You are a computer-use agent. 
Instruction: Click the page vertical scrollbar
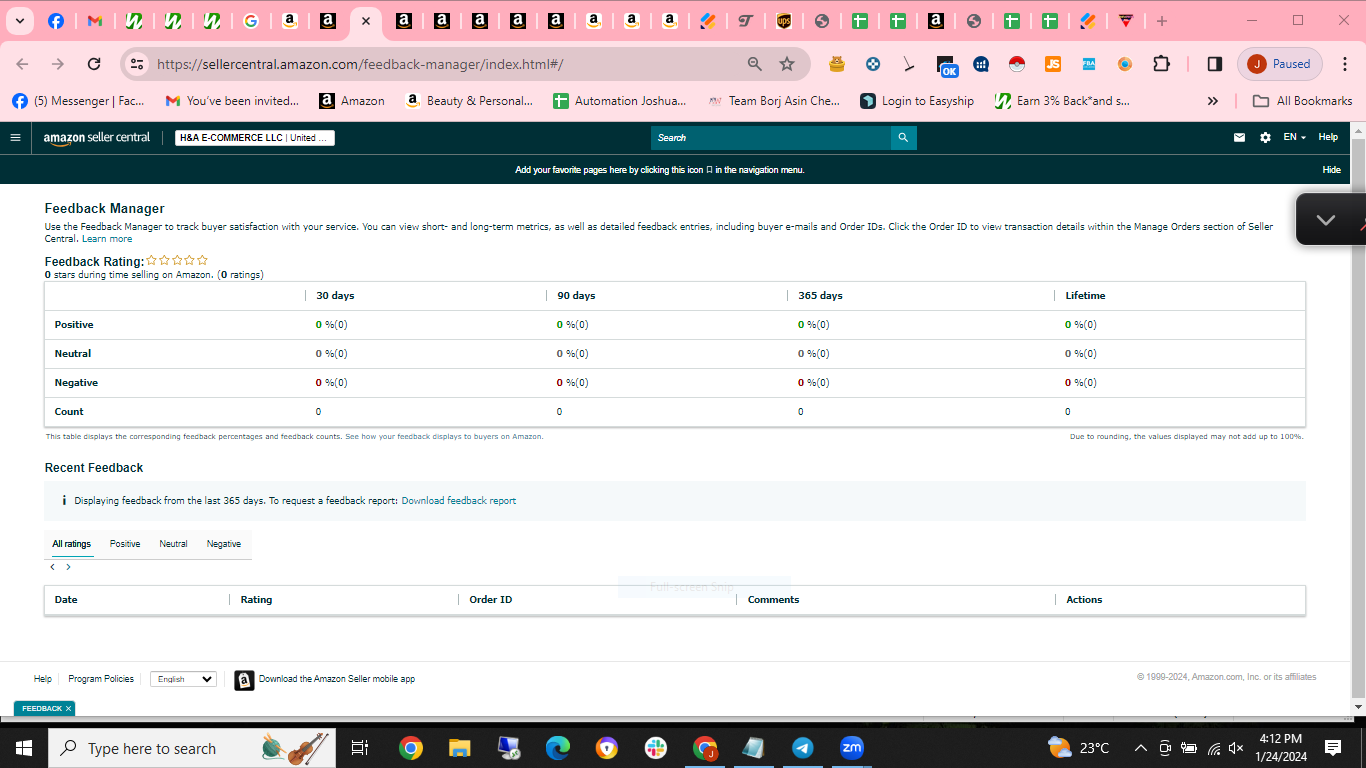pos(1358,420)
